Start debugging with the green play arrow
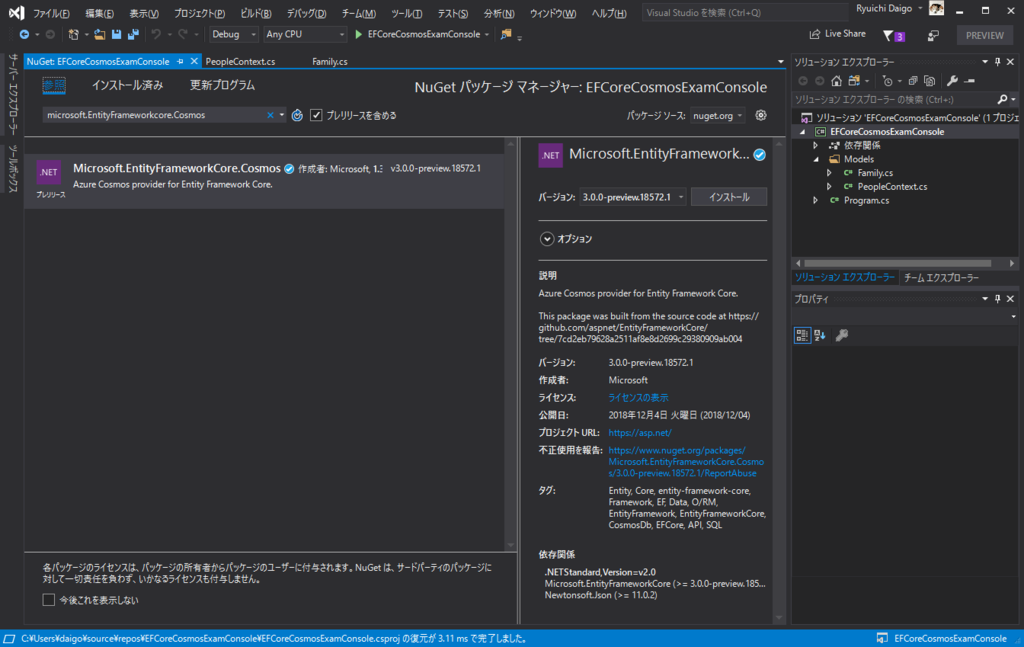1024x647 pixels. tap(359, 35)
